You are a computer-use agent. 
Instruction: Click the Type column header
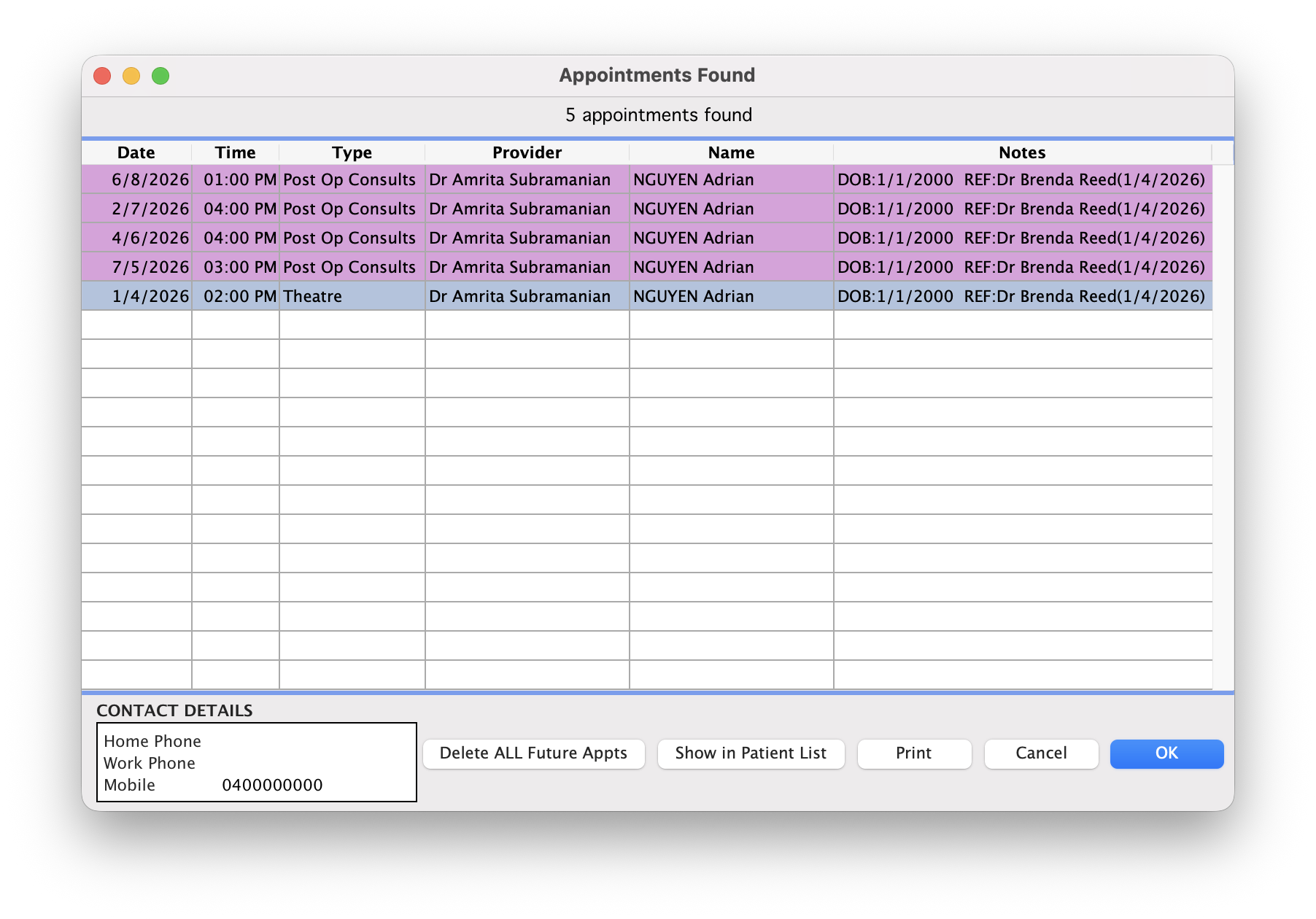point(352,152)
